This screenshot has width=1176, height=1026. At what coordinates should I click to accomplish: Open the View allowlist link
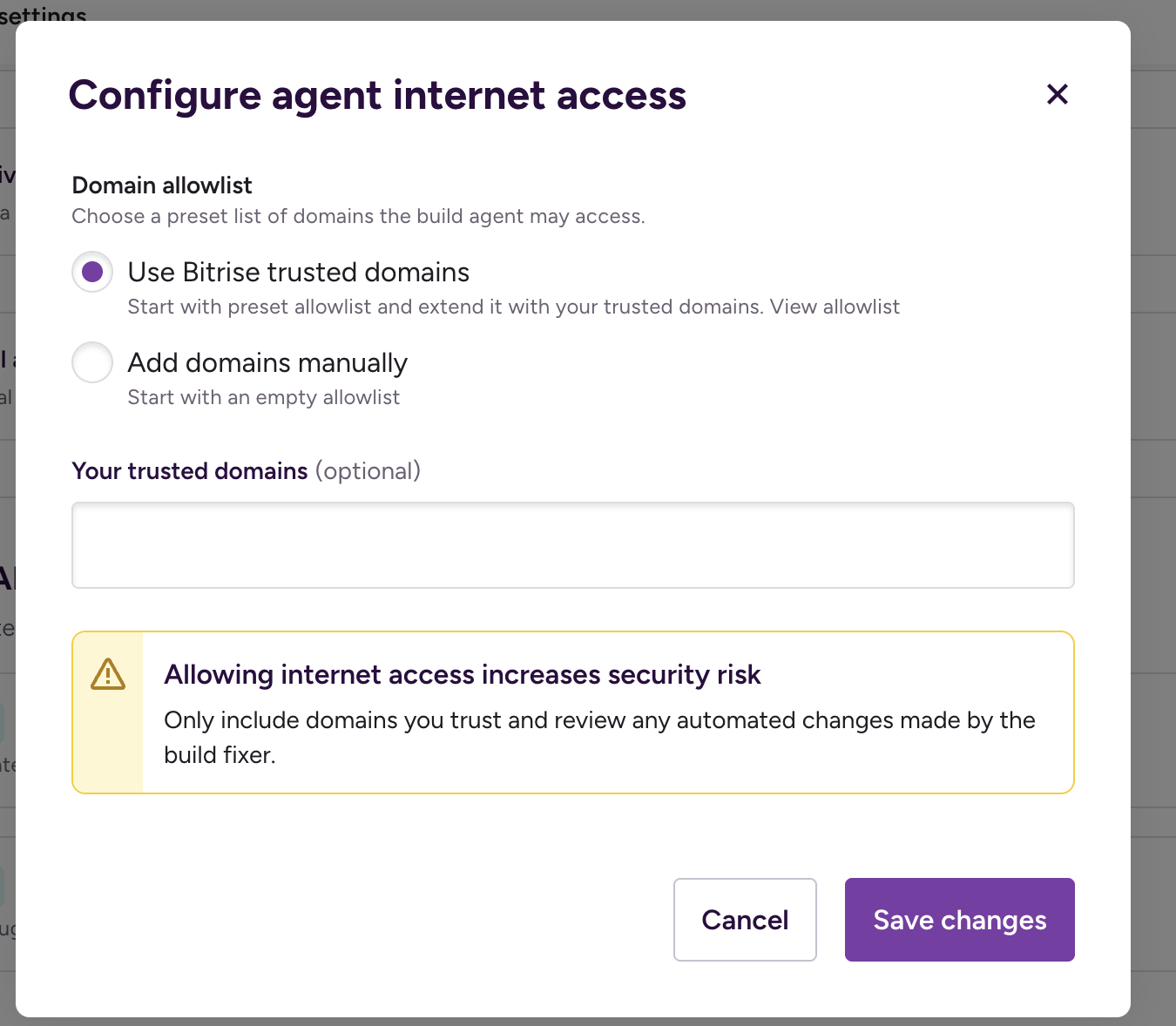(x=835, y=307)
